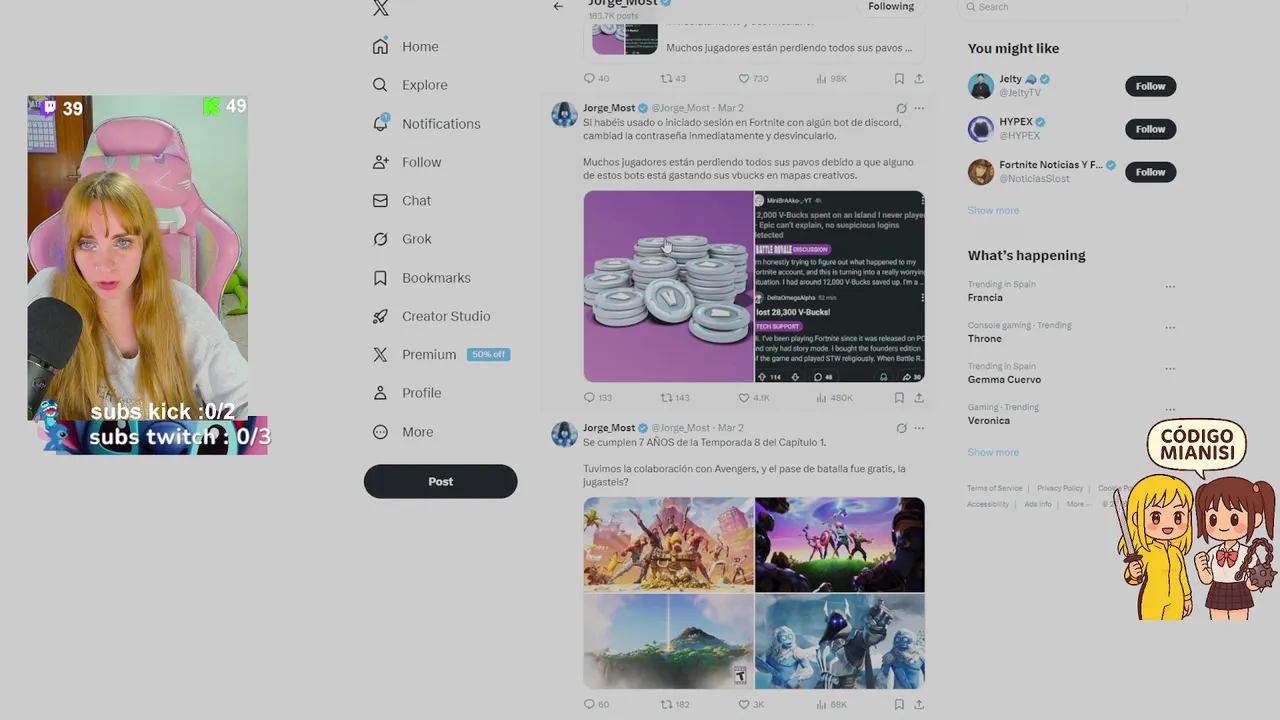Viewport: 1280px width, 720px height.
Task: Click the Grok icon on the 7 AÑOS post
Action: click(901, 428)
